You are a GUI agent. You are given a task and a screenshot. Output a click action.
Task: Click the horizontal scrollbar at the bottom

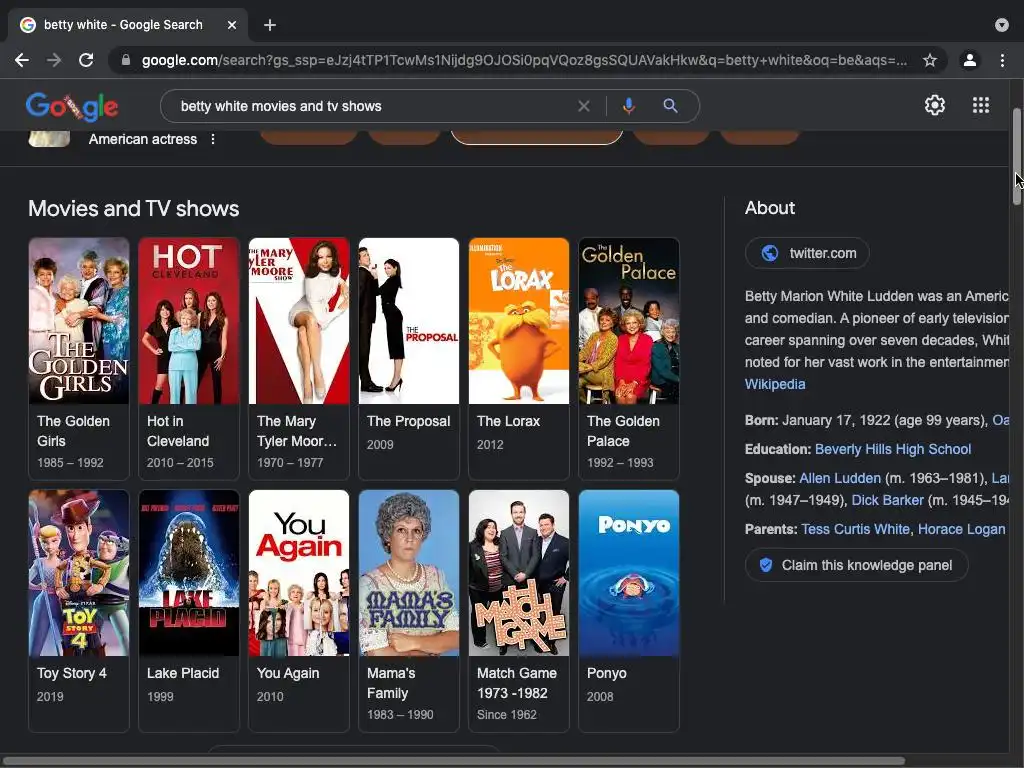pos(453,761)
